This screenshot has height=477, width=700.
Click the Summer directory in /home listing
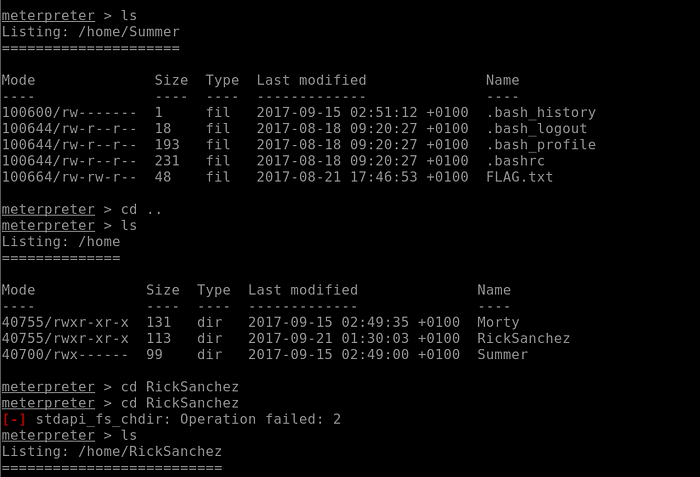pyautogui.click(x=502, y=354)
